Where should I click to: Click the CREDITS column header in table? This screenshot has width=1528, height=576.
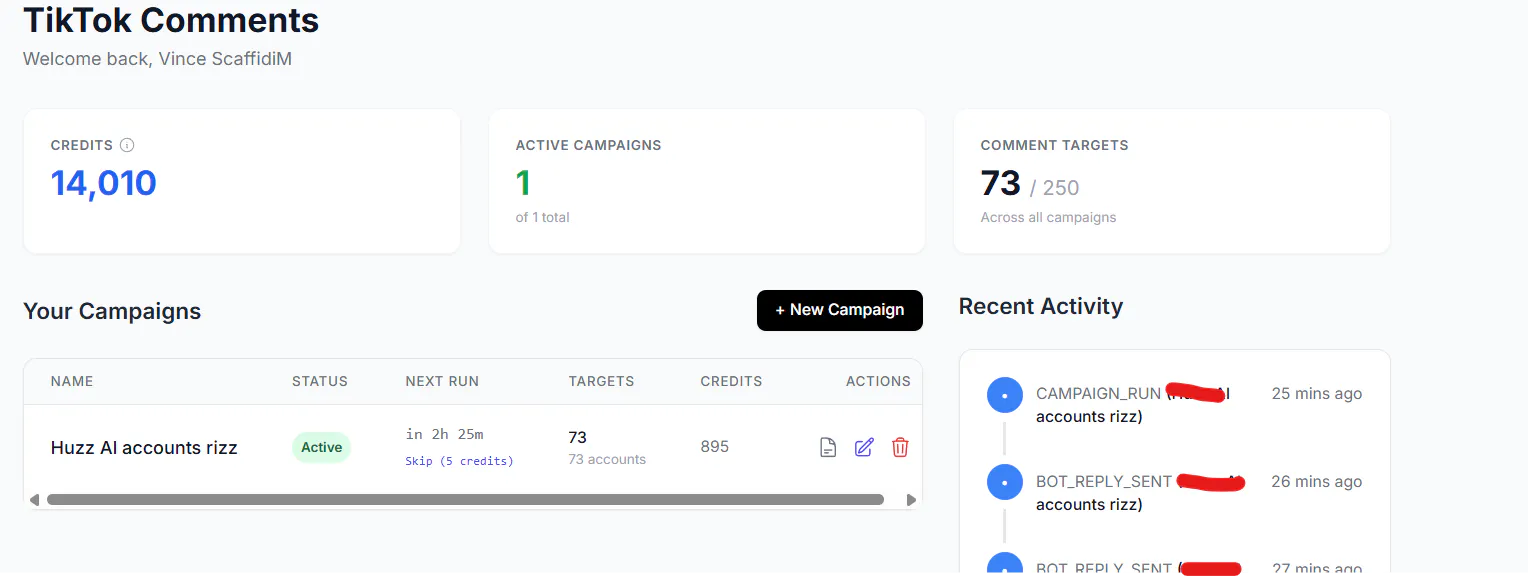731,381
